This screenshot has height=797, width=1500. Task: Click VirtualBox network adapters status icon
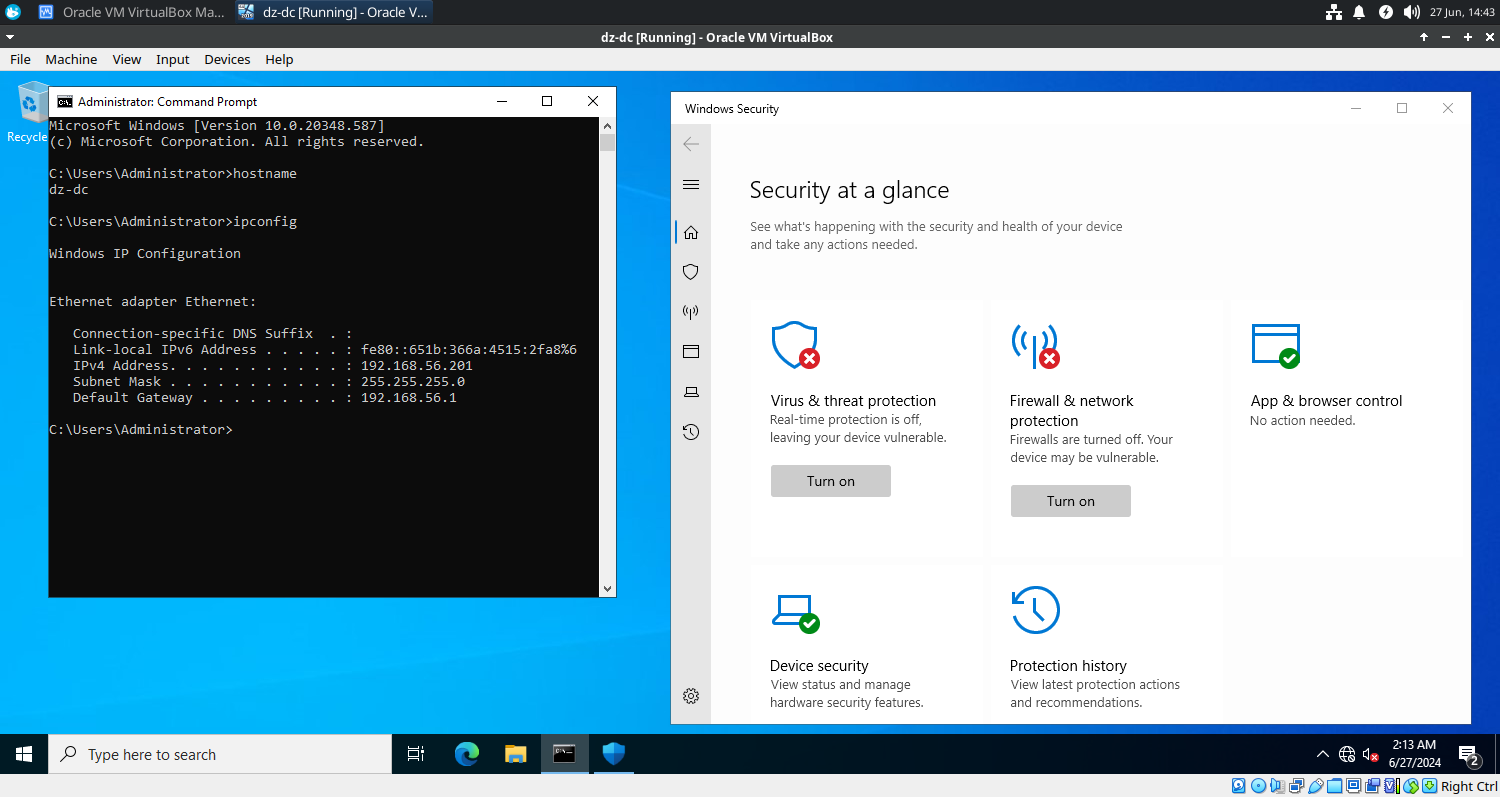[1296, 786]
